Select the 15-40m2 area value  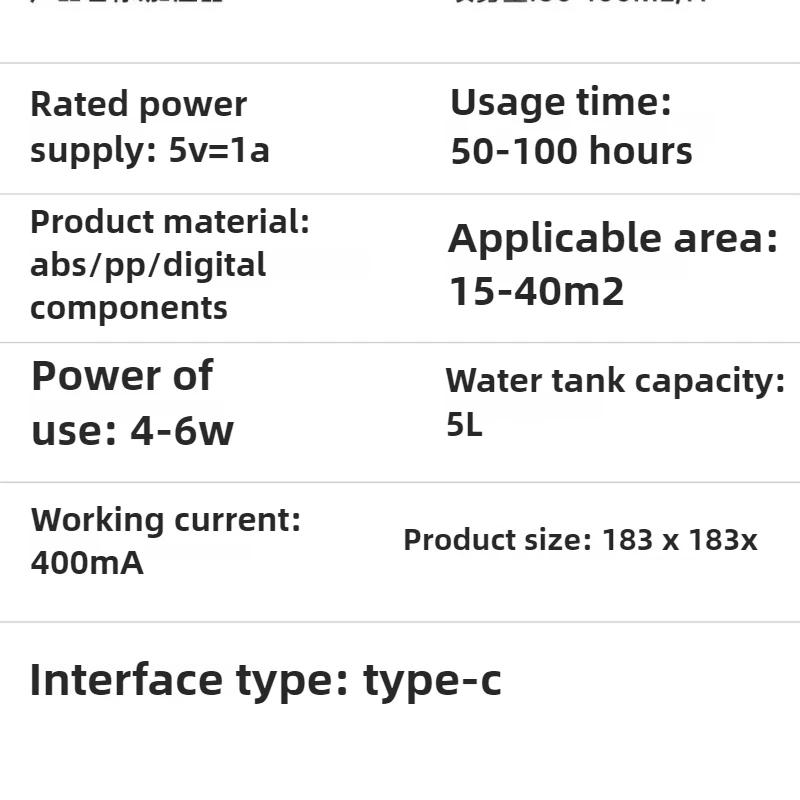click(536, 291)
